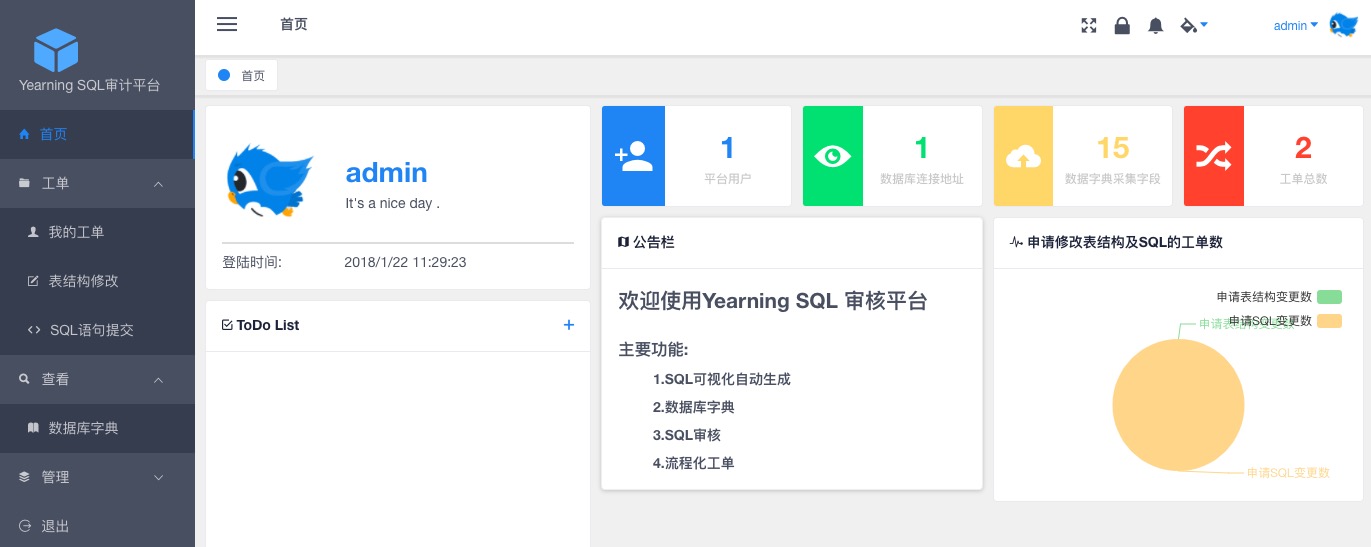Collapse the 工单 sidebar menu group
The width and height of the screenshot is (1371, 547).
pyautogui.click(x=97, y=184)
